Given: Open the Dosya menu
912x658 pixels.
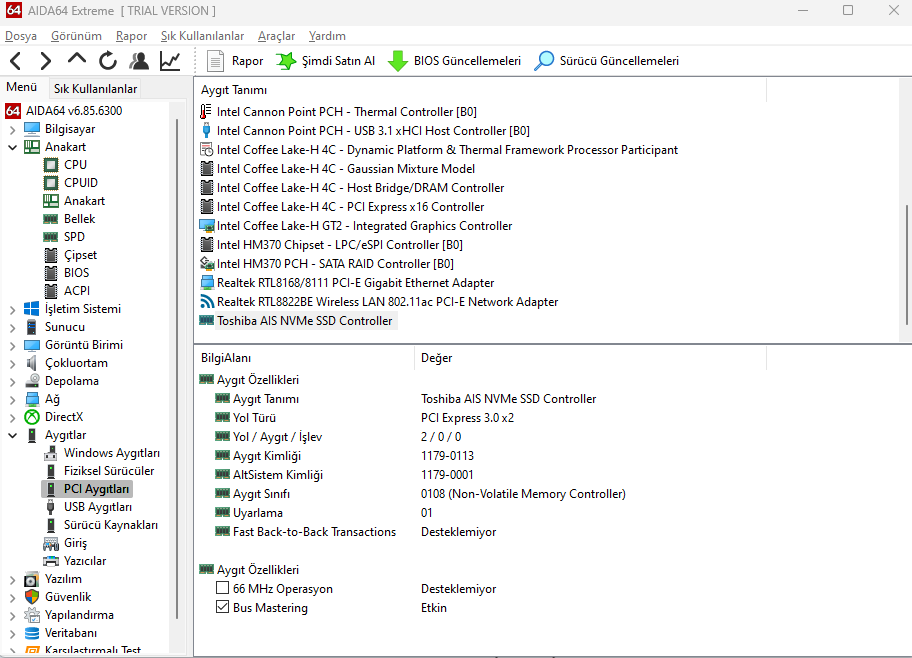Looking at the screenshot, I should click(x=21, y=36).
